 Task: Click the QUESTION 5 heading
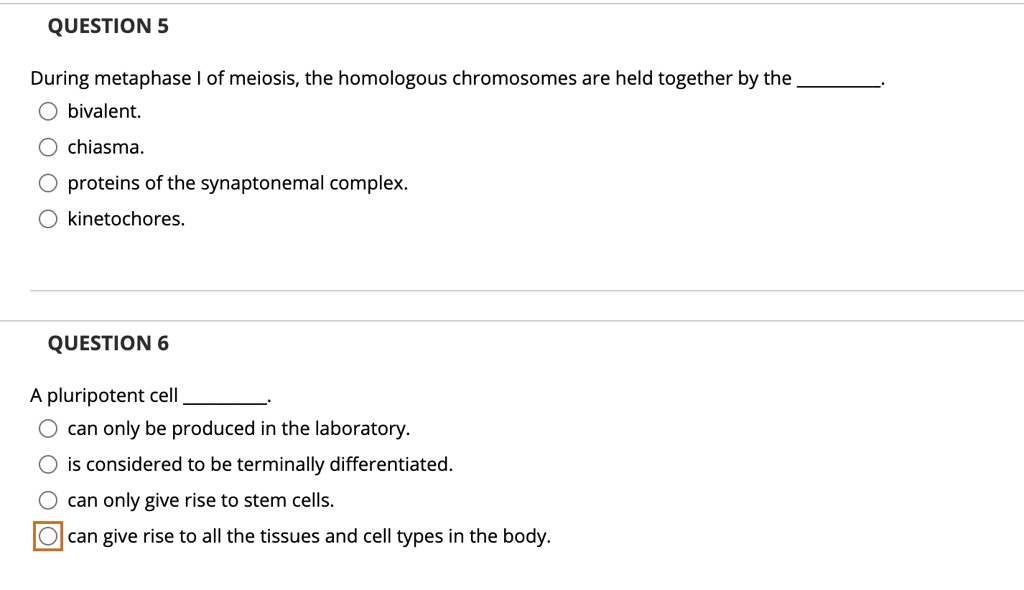[110, 26]
